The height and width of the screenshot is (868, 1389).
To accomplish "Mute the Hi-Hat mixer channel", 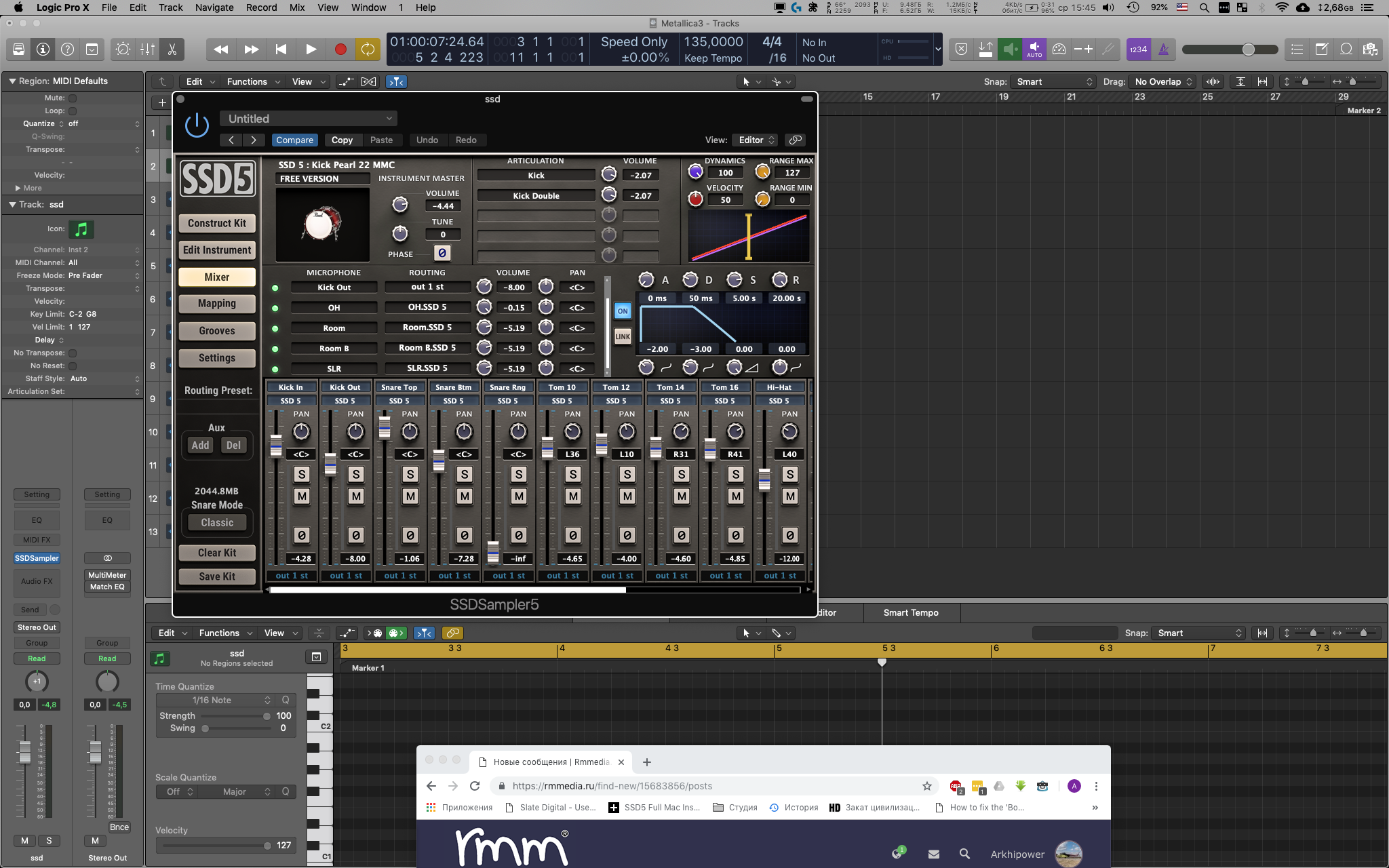I will point(790,496).
